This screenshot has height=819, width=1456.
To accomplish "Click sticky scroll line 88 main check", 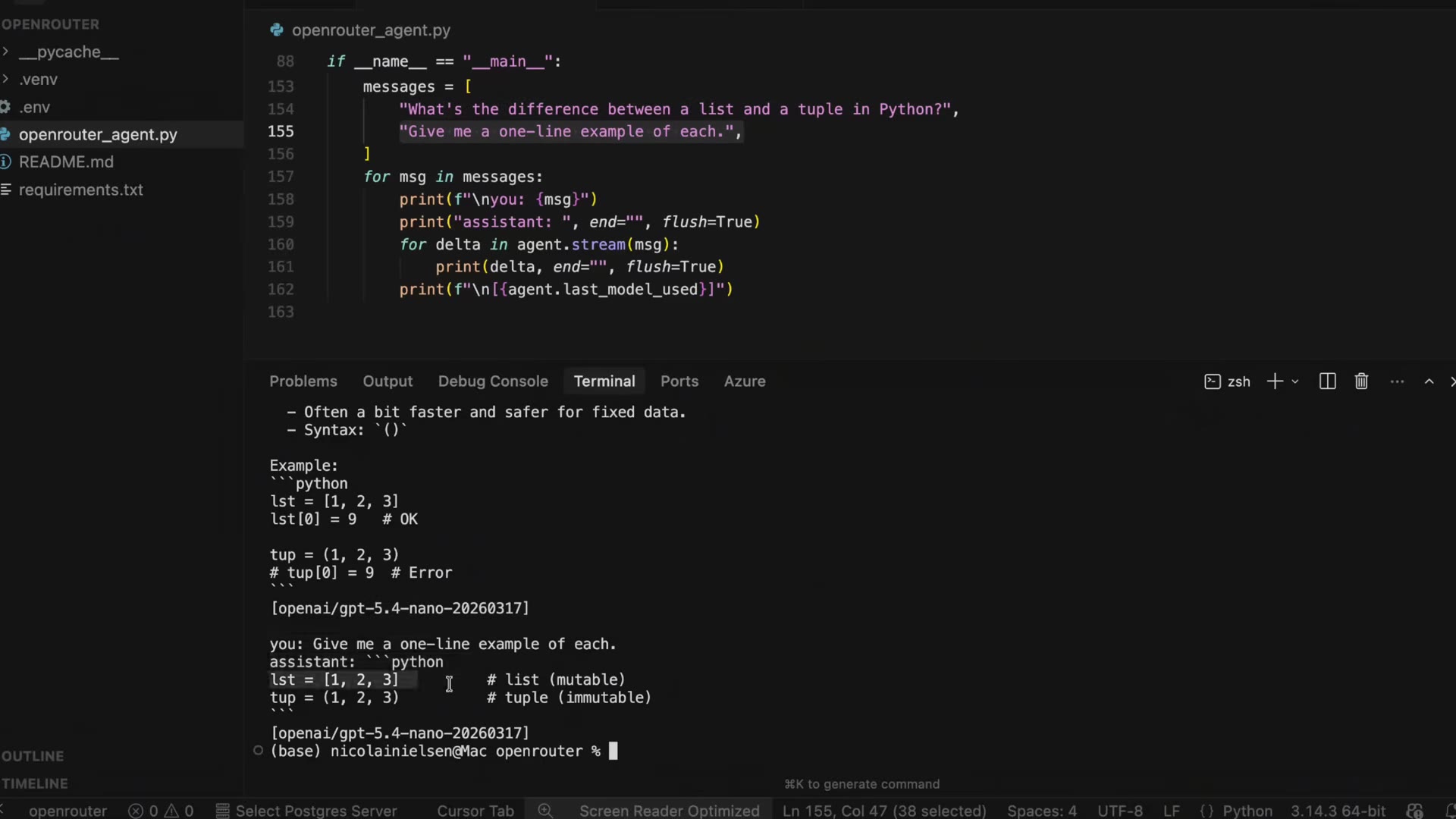I will tap(444, 61).
